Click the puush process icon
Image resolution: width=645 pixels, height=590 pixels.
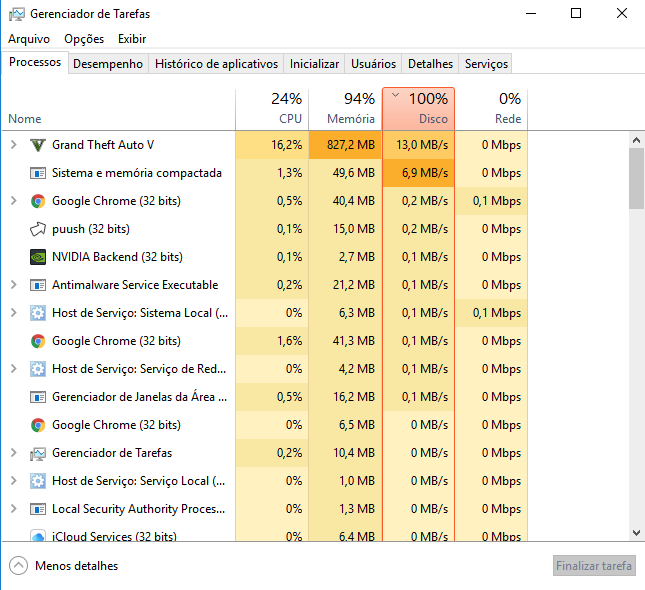38,229
